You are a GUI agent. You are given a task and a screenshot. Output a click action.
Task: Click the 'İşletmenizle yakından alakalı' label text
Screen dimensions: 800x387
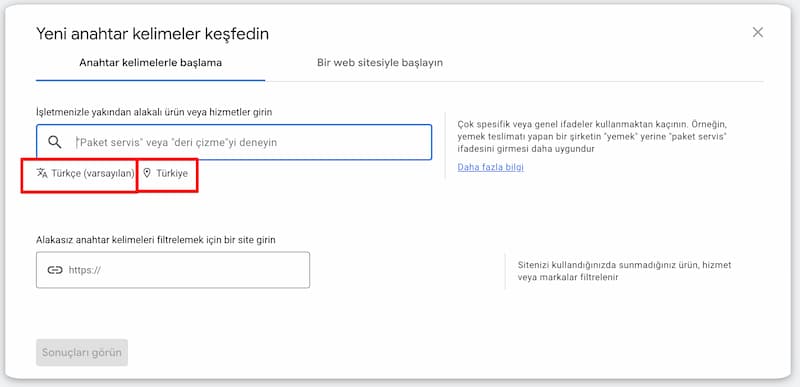point(154,112)
